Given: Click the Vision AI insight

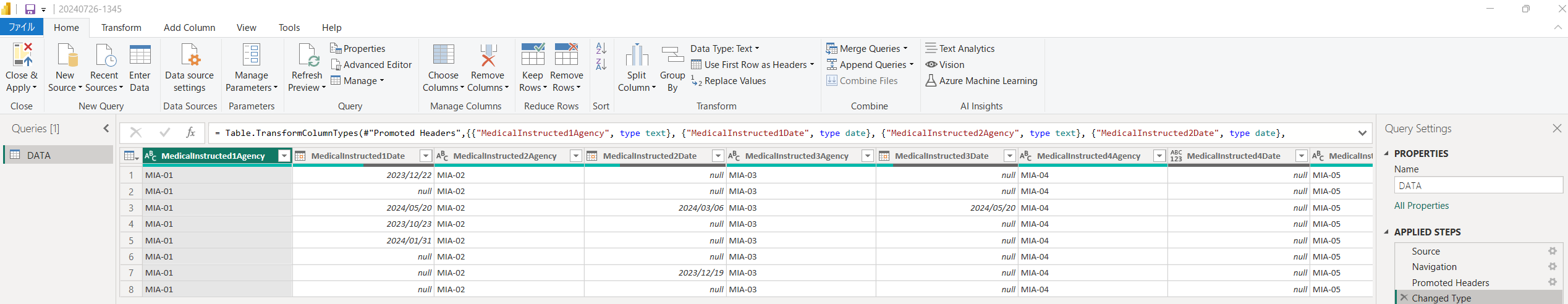Looking at the screenshot, I should [944, 64].
